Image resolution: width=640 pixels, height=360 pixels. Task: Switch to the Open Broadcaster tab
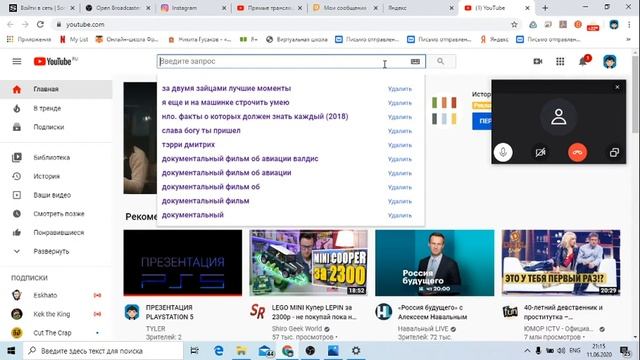[x=118, y=8]
